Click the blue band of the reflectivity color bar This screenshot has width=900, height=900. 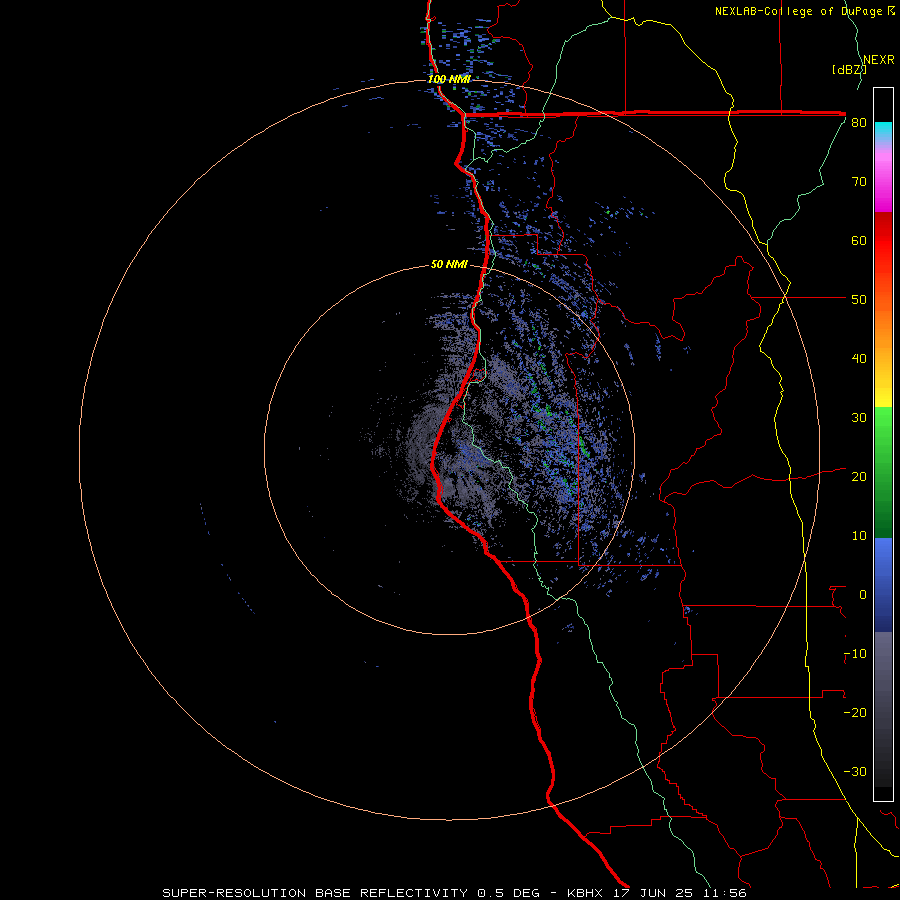click(x=883, y=585)
